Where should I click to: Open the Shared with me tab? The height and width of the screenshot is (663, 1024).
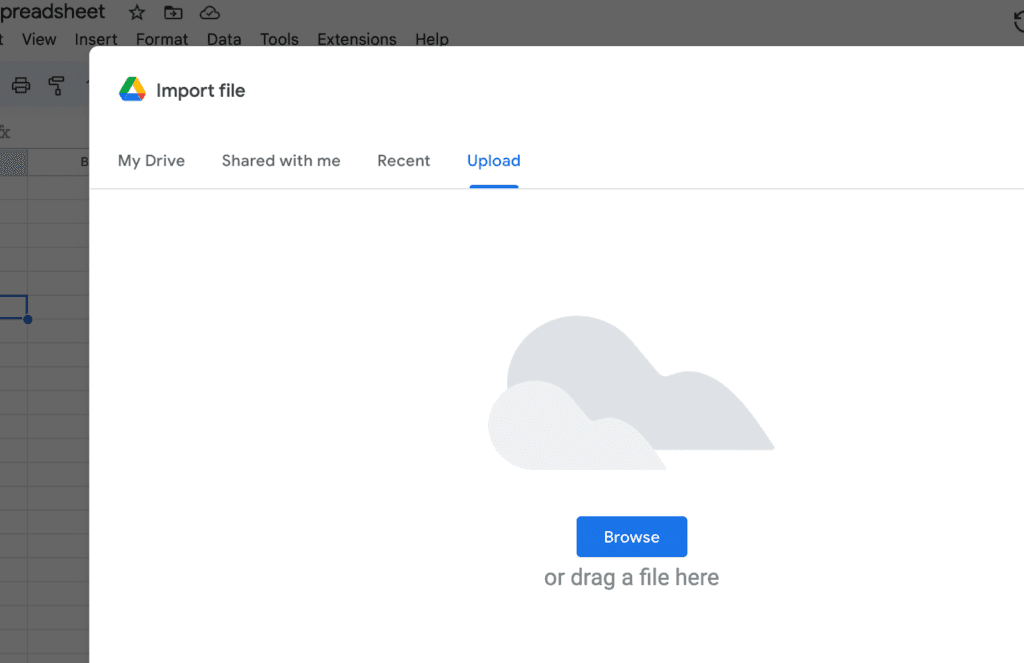pos(280,160)
